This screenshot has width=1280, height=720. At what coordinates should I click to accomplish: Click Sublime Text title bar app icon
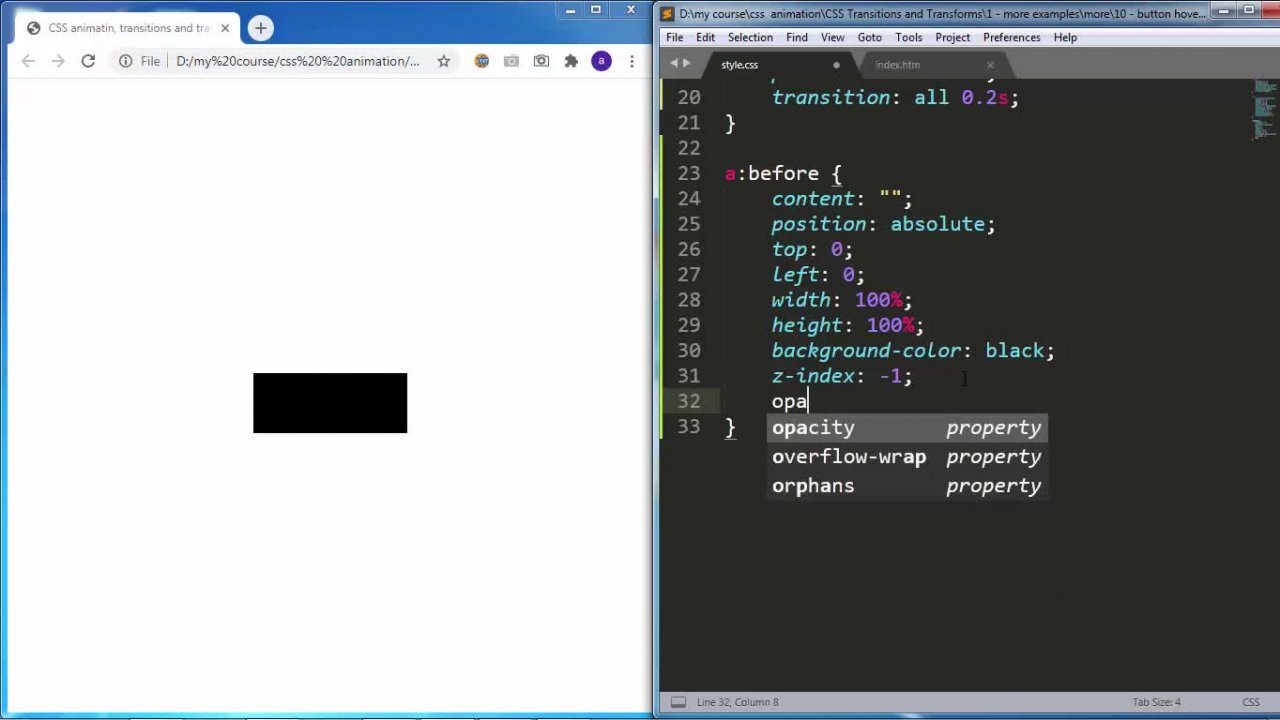[x=668, y=13]
